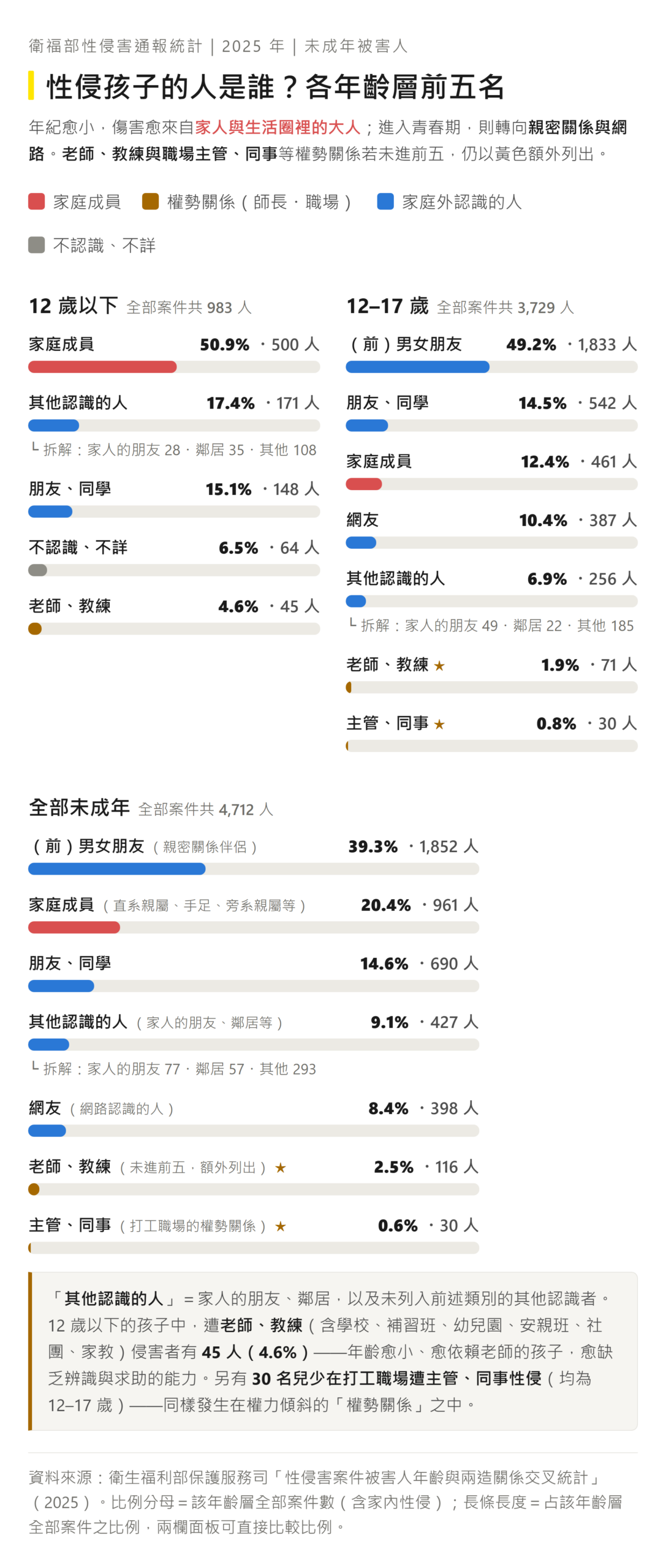Click the red 家庭成員 50.9% bar

pyautogui.click(x=102, y=366)
